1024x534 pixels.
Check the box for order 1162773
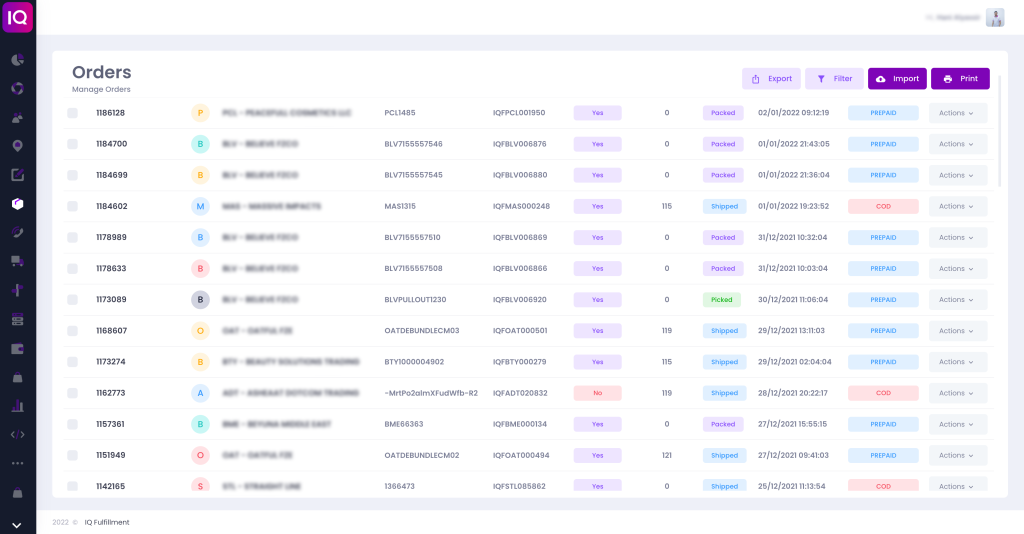click(72, 393)
